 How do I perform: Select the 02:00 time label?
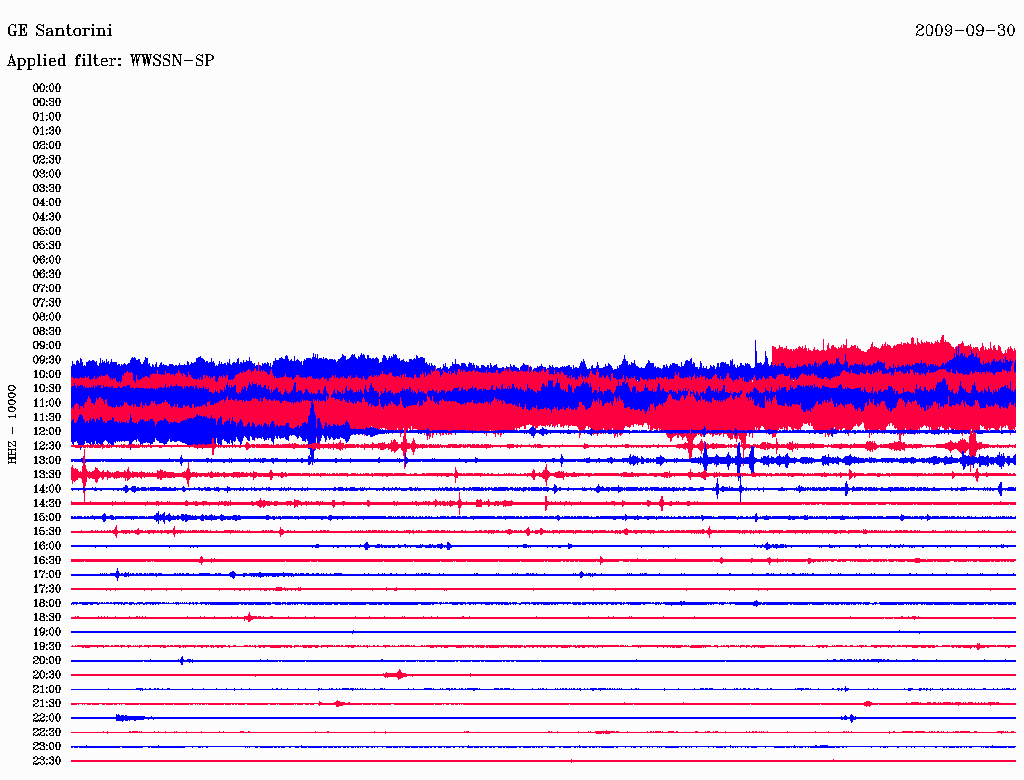[47, 146]
